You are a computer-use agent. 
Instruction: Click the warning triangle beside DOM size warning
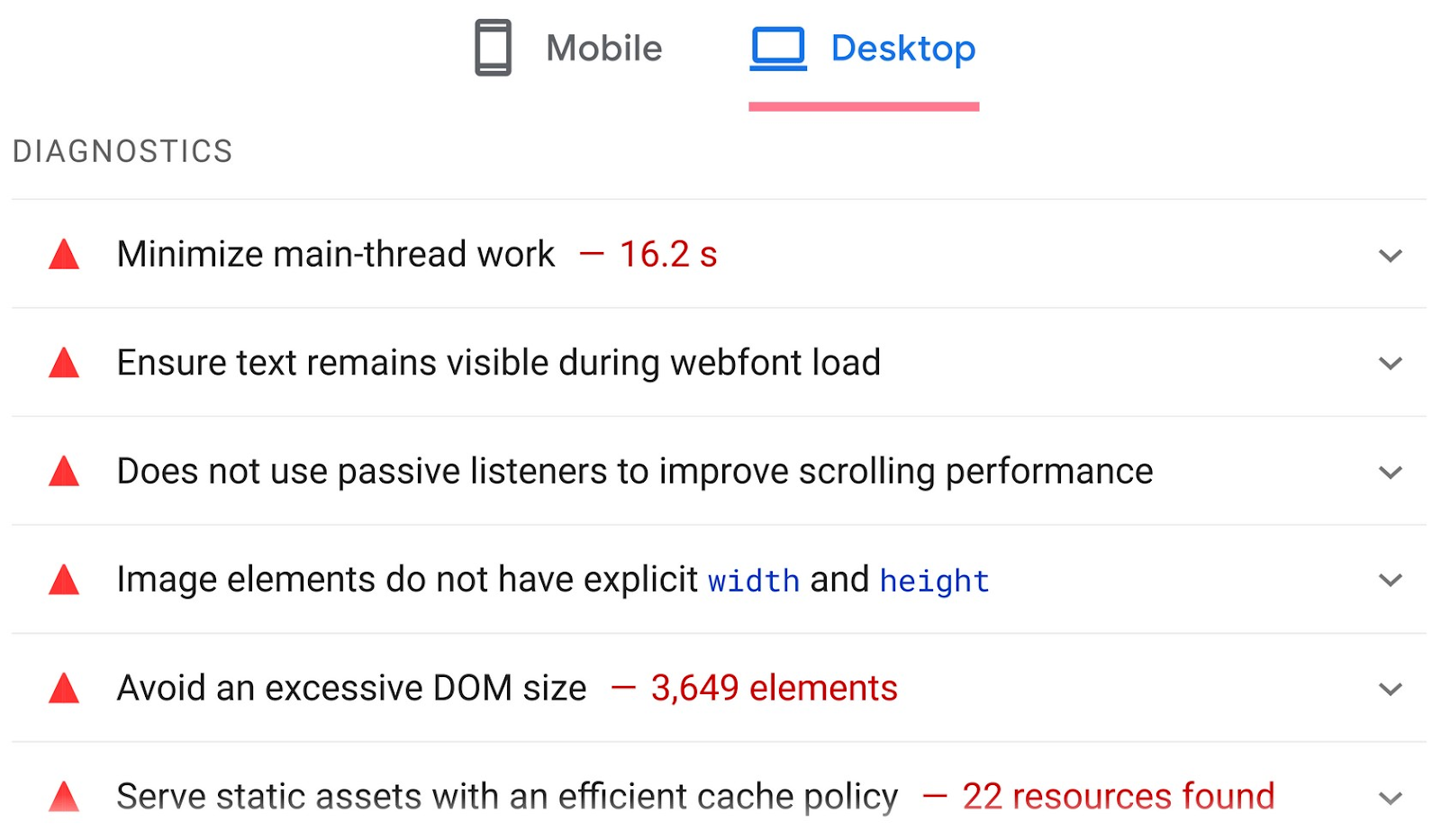[63, 689]
